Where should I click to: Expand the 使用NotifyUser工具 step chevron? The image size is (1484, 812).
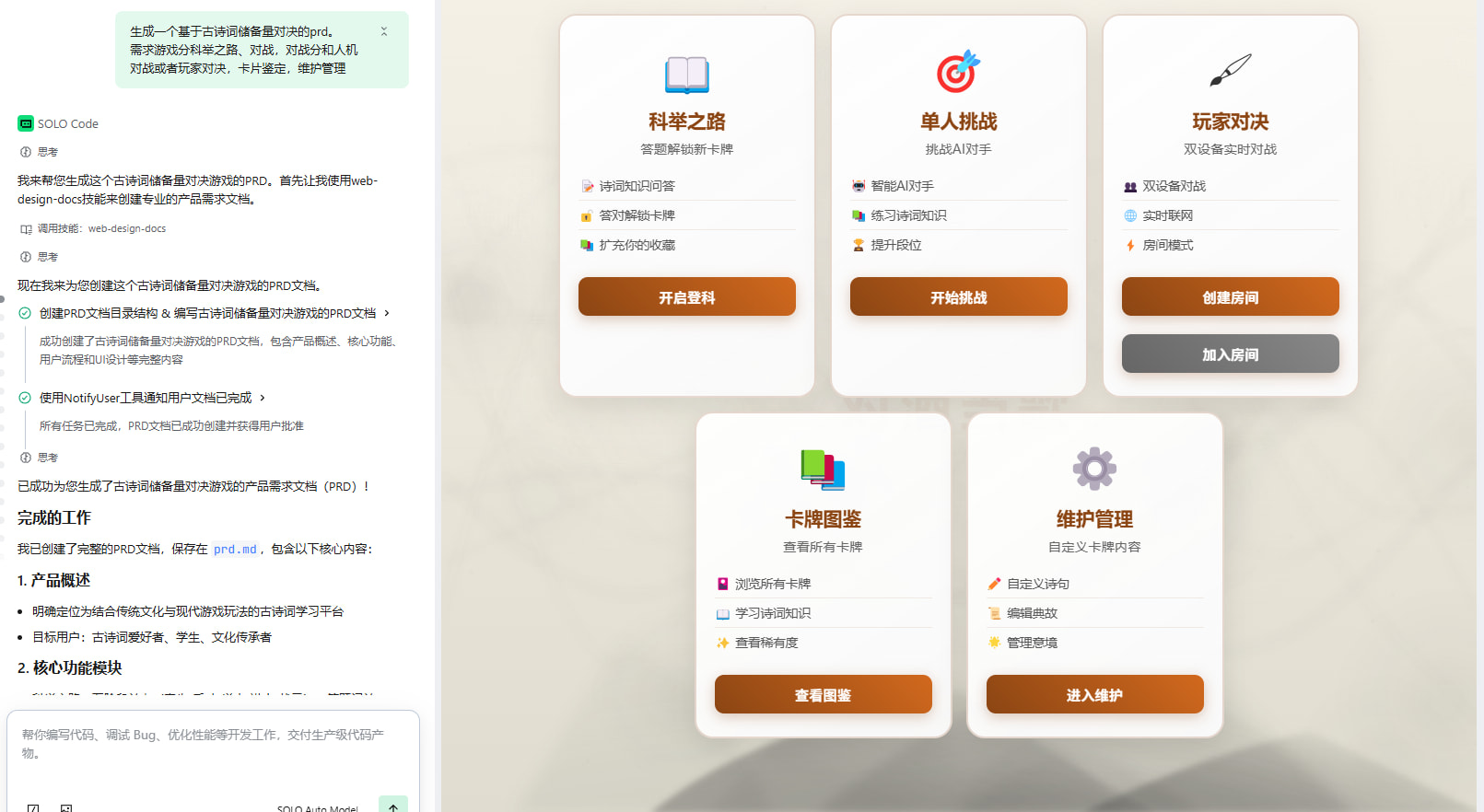pyautogui.click(x=263, y=398)
